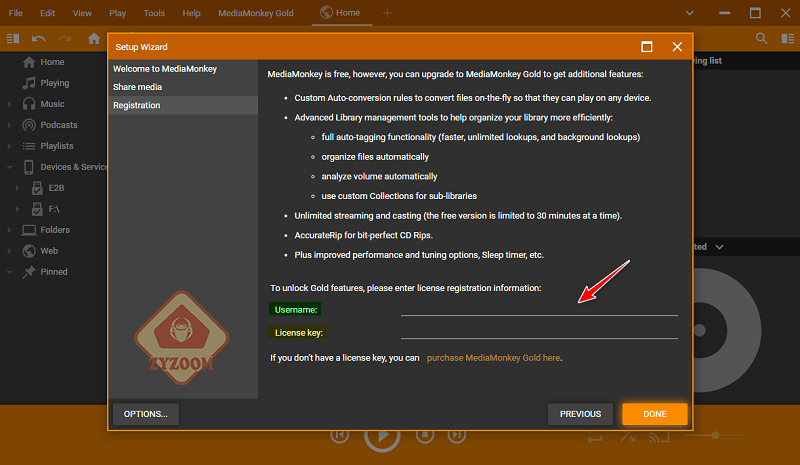
Task: Toggle shuffle in player bar
Action: coord(628,437)
